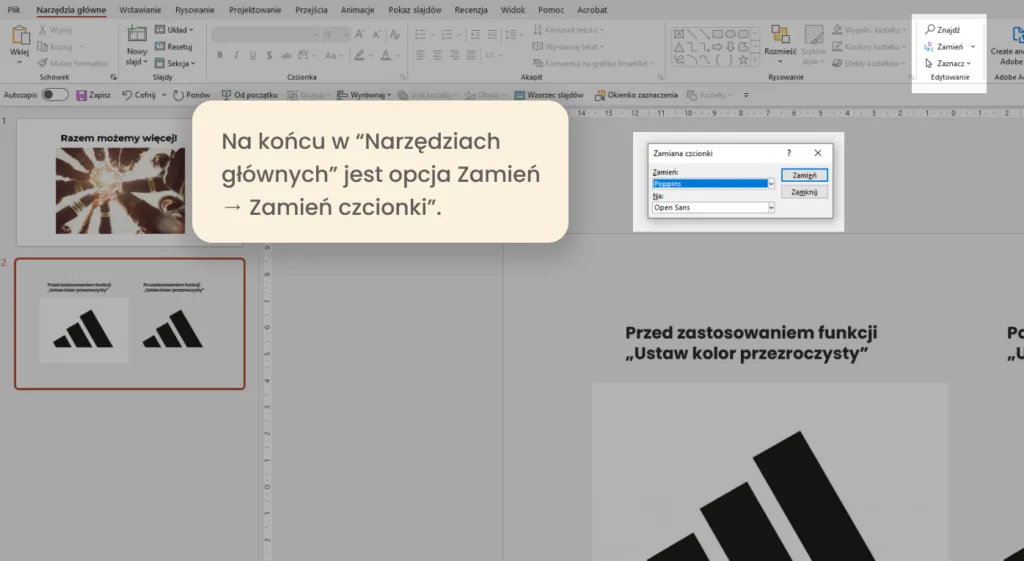Viewport: 1024px width, 561px height.
Task: Clear all formatting with the eraser A icon
Action: click(x=394, y=34)
